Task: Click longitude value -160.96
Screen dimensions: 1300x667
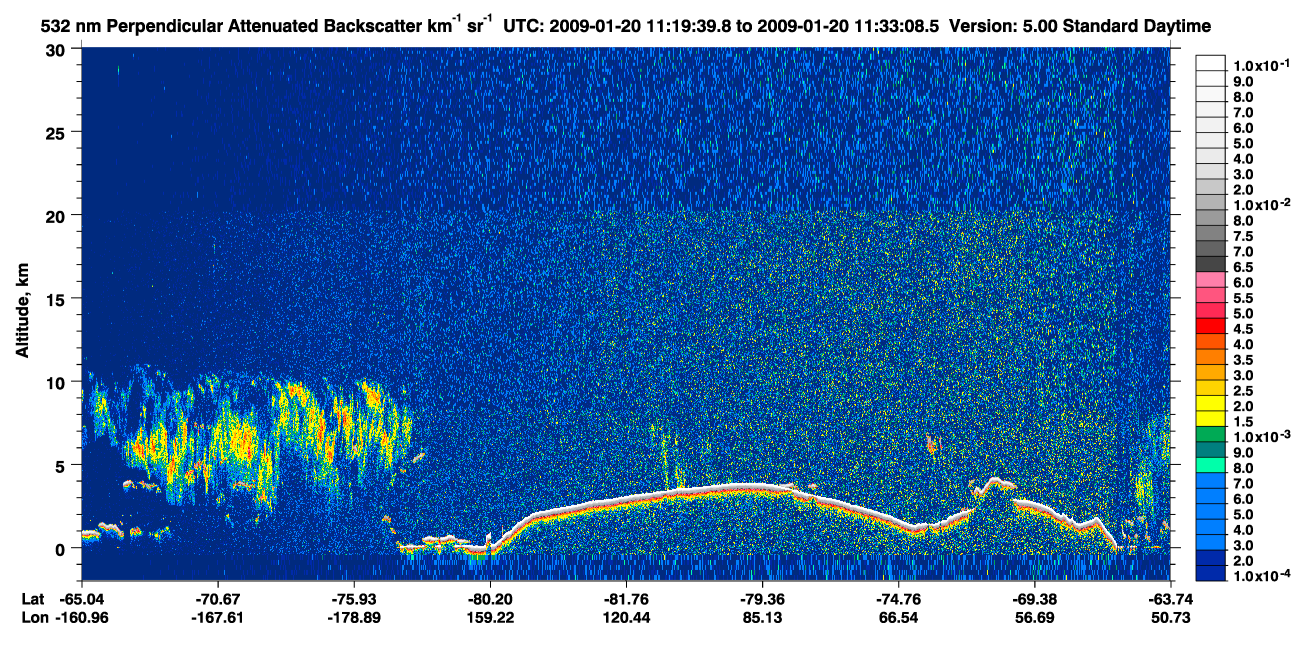Action: pyautogui.click(x=82, y=617)
